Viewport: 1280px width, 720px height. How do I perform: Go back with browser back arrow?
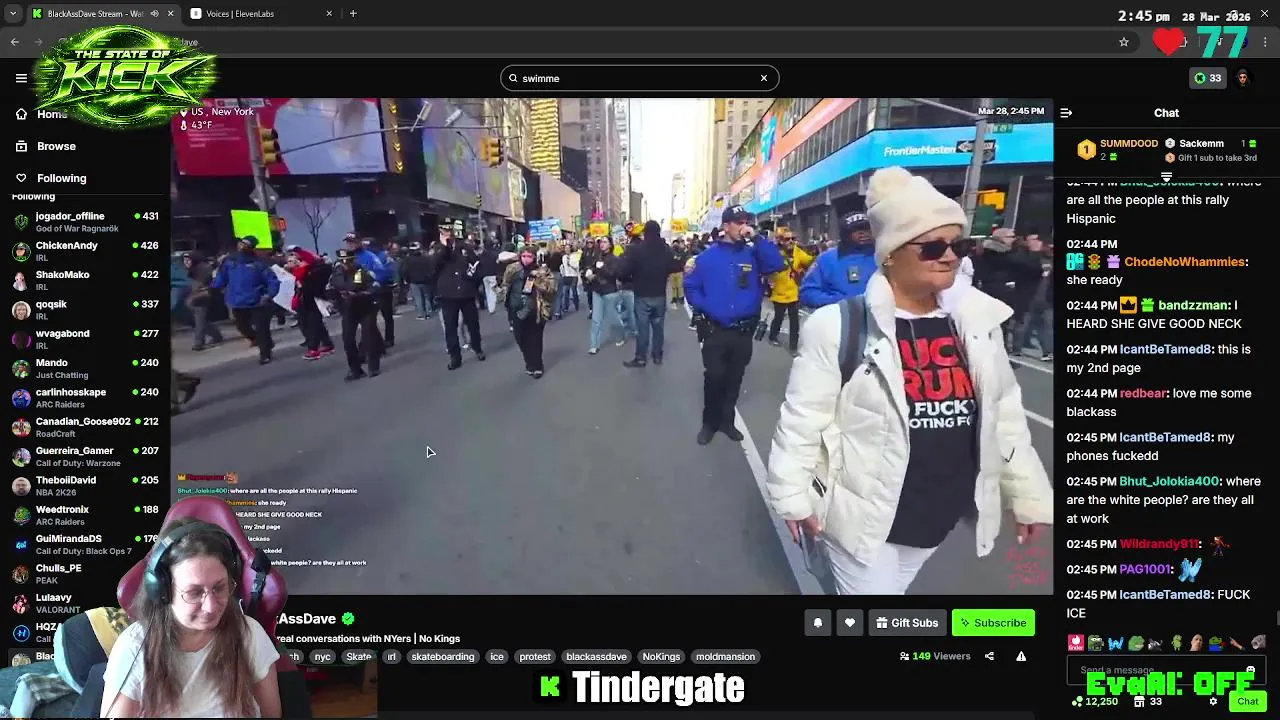coord(15,42)
